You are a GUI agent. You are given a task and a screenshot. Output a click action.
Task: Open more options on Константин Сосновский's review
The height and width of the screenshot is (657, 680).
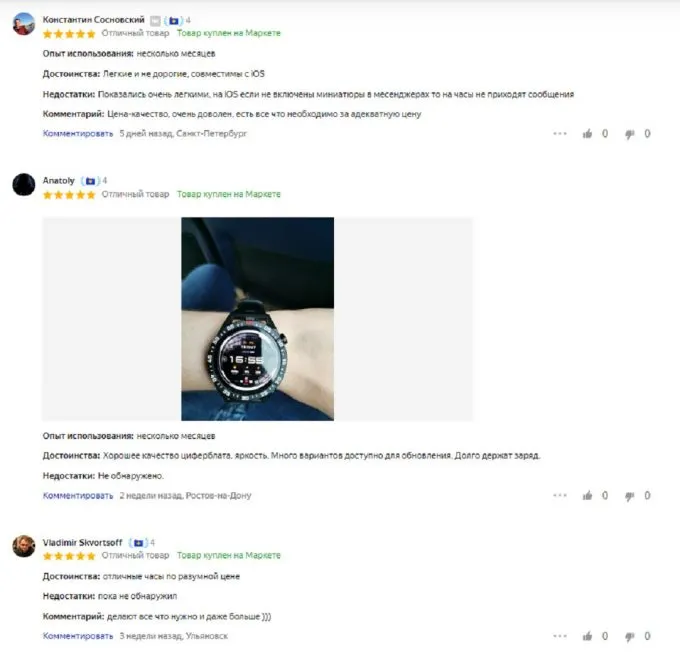[560, 134]
